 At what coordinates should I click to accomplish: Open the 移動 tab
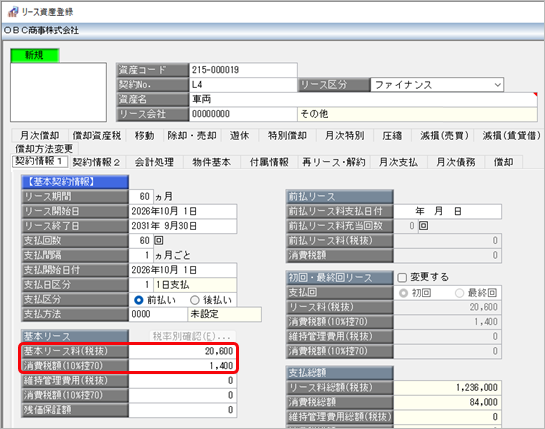[144, 135]
